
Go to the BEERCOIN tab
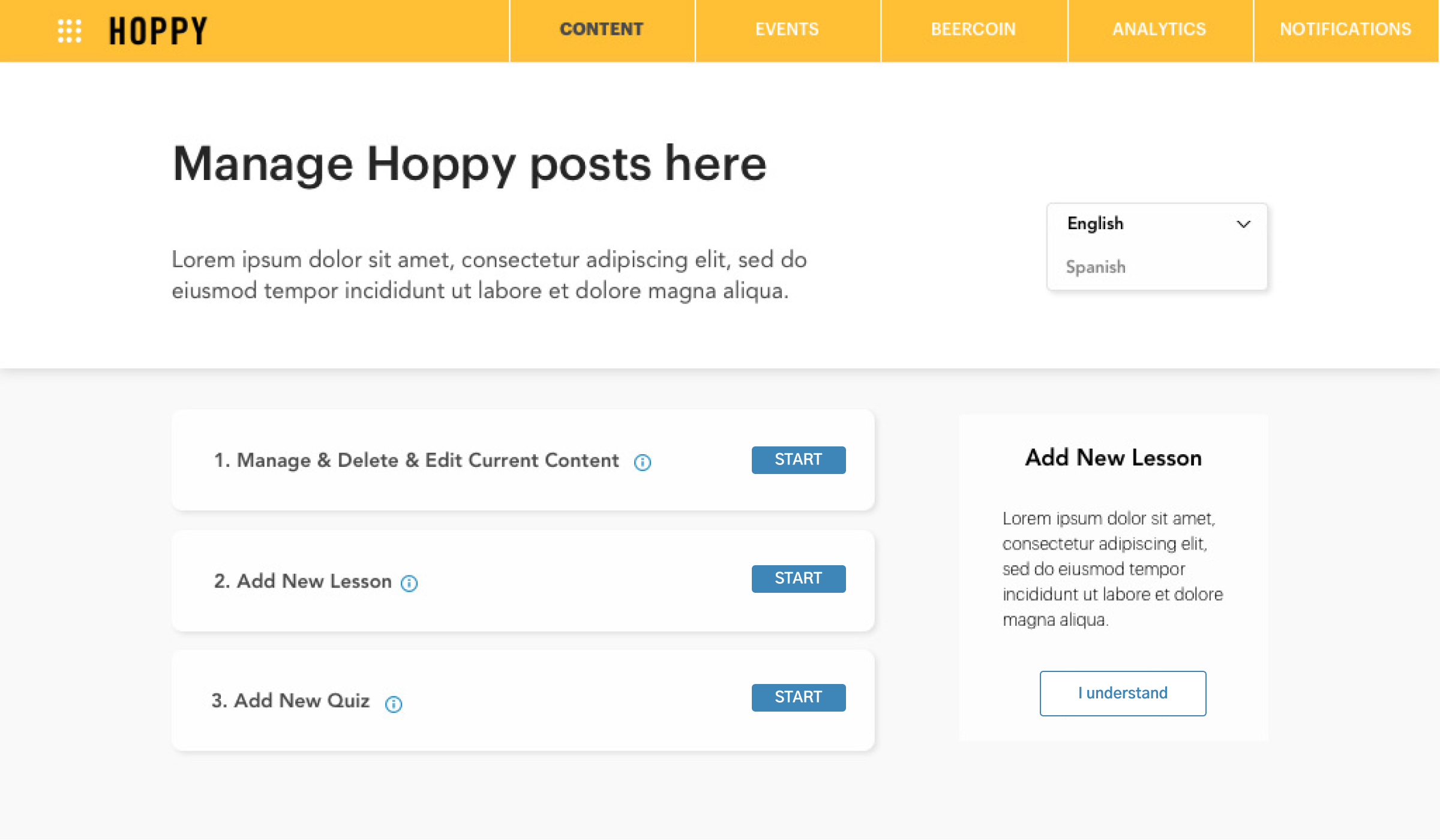973,29
